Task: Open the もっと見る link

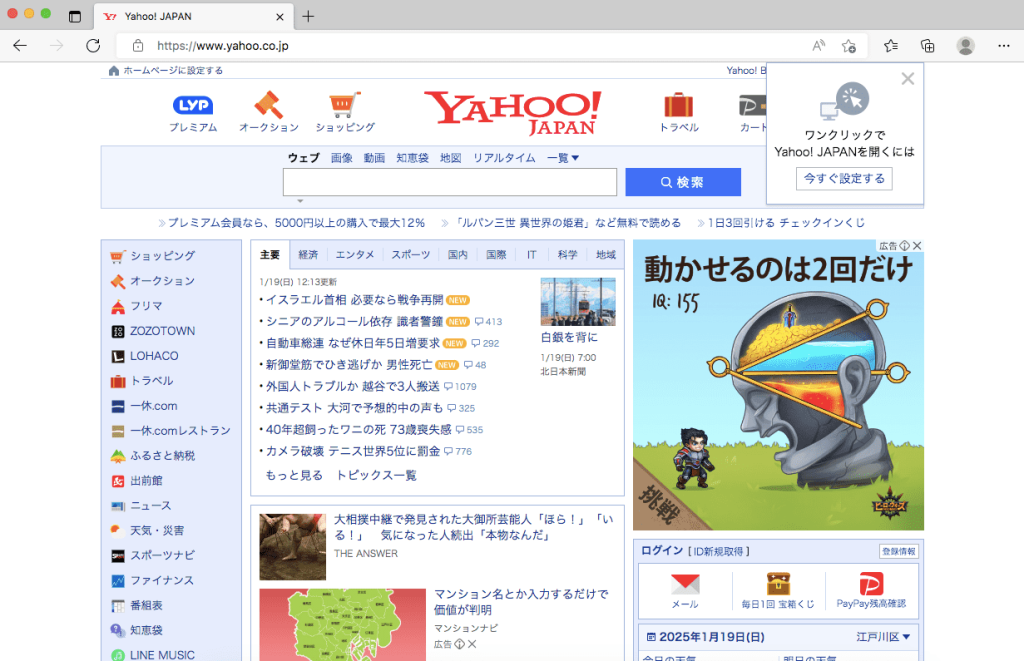Action: (294, 476)
